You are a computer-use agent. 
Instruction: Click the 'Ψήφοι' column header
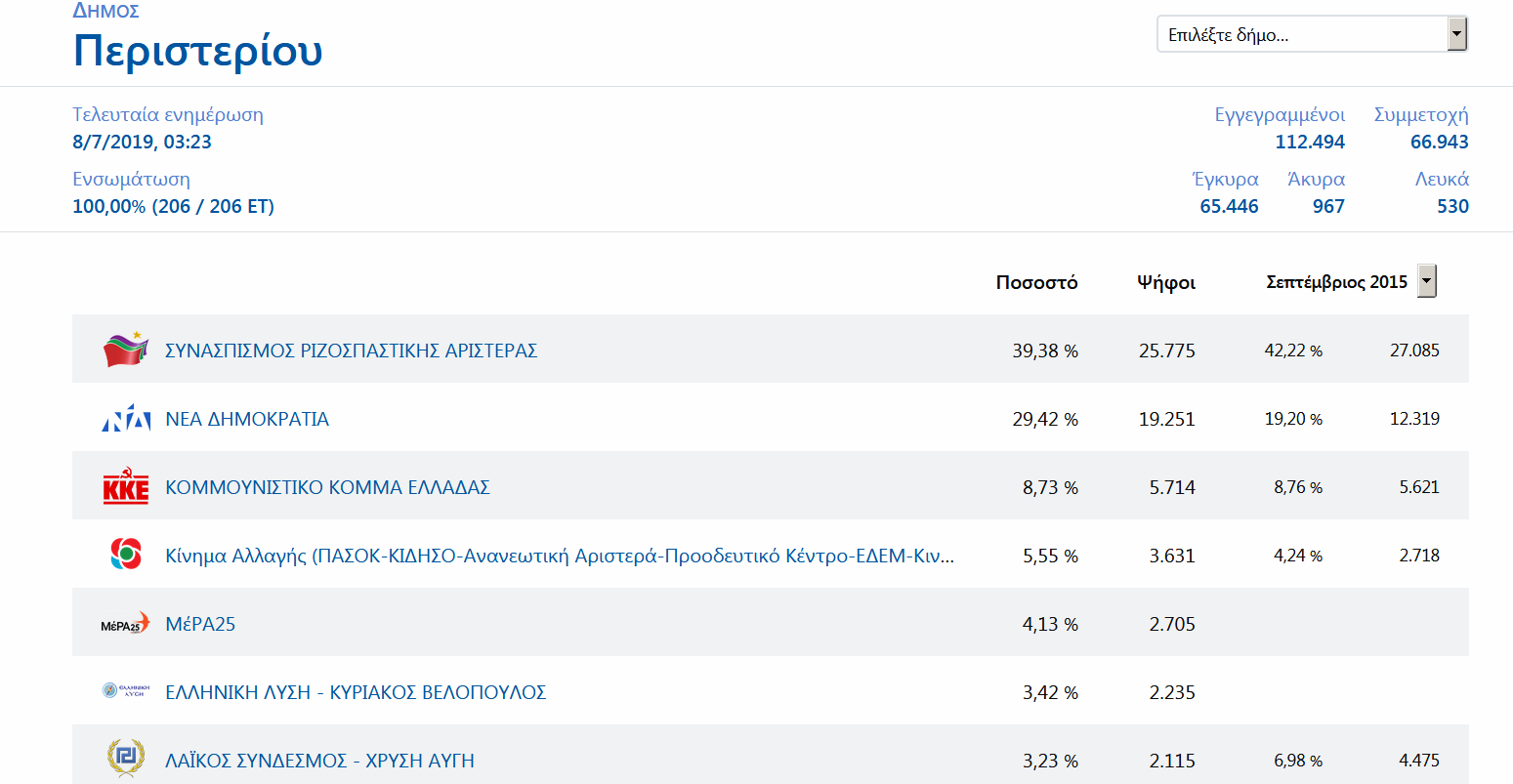[x=1166, y=282]
